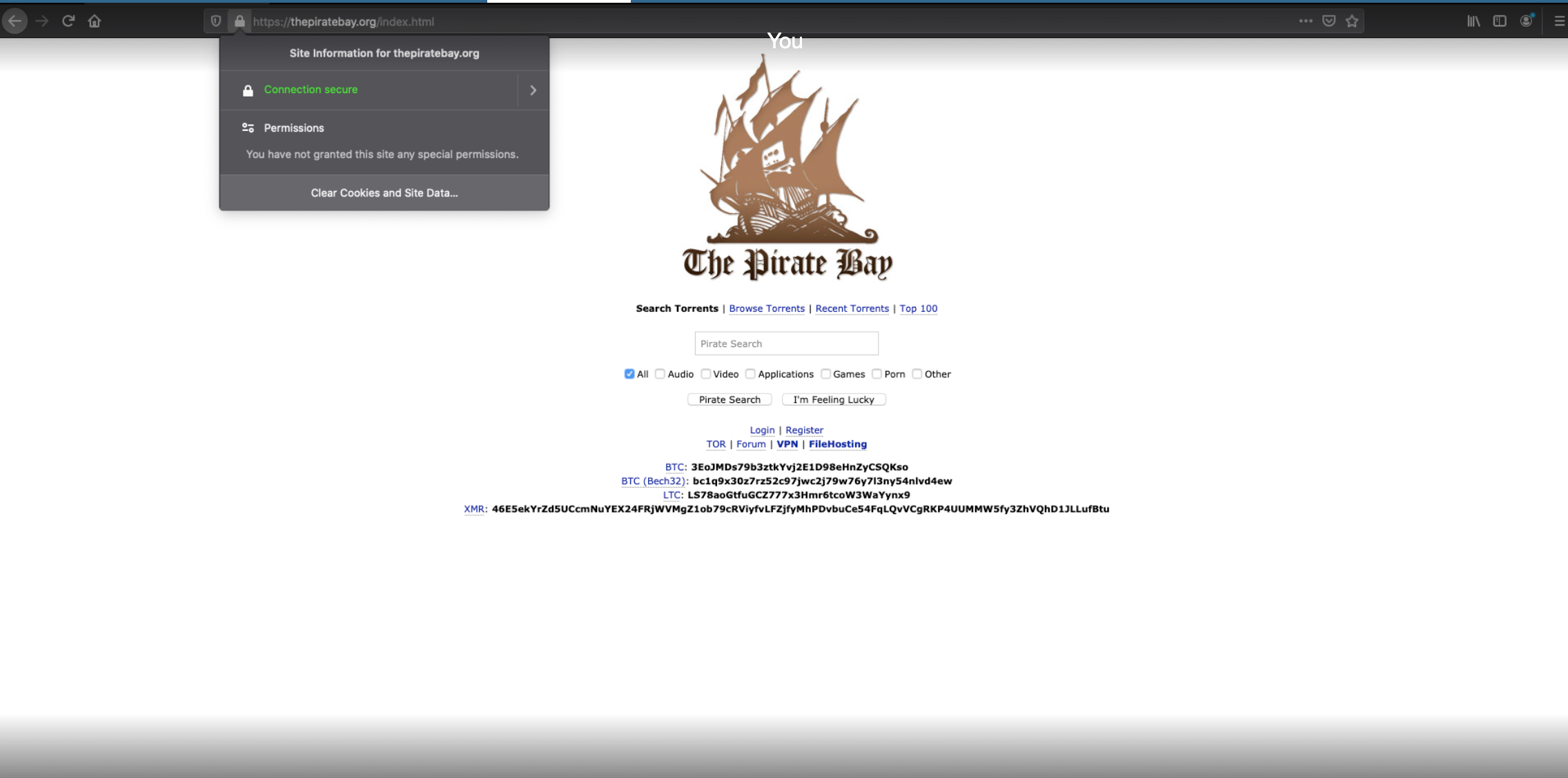Open the Firefox library icon
The height and width of the screenshot is (778, 1568).
click(1473, 21)
